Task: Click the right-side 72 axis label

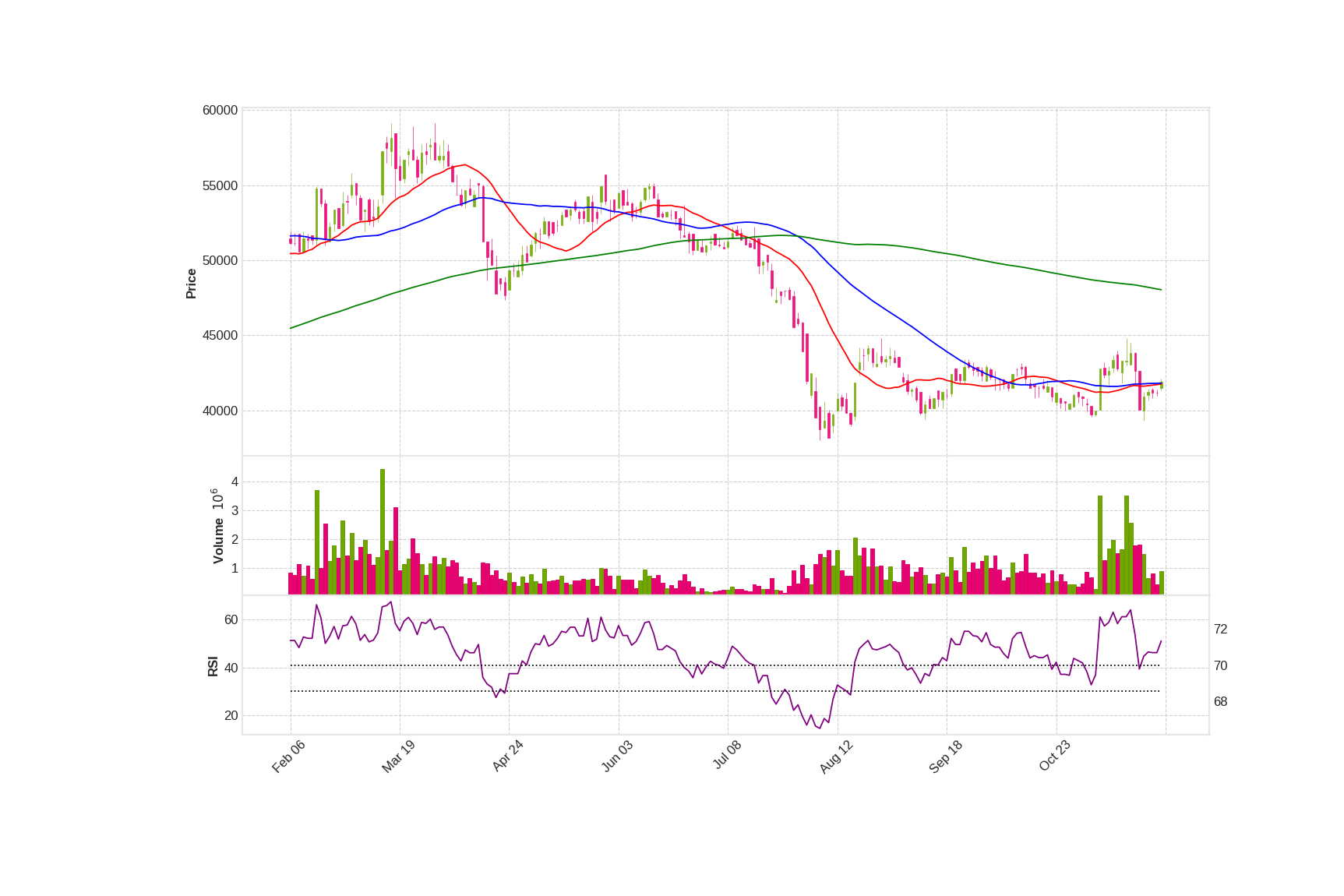Action: coord(1220,630)
